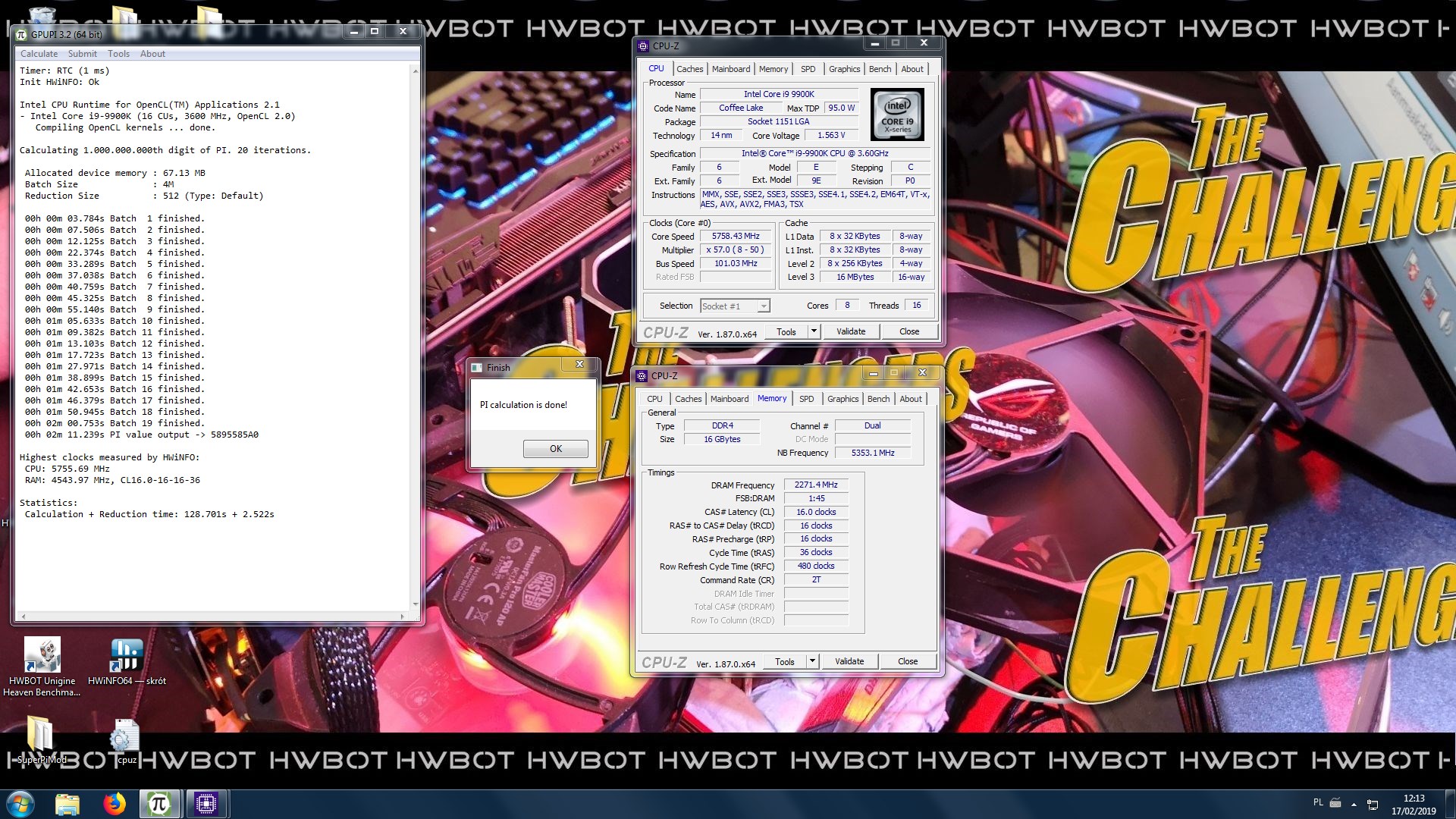Expand Tools dropdown arrow in bottom CPU-Z
The image size is (1456, 819).
[812, 661]
